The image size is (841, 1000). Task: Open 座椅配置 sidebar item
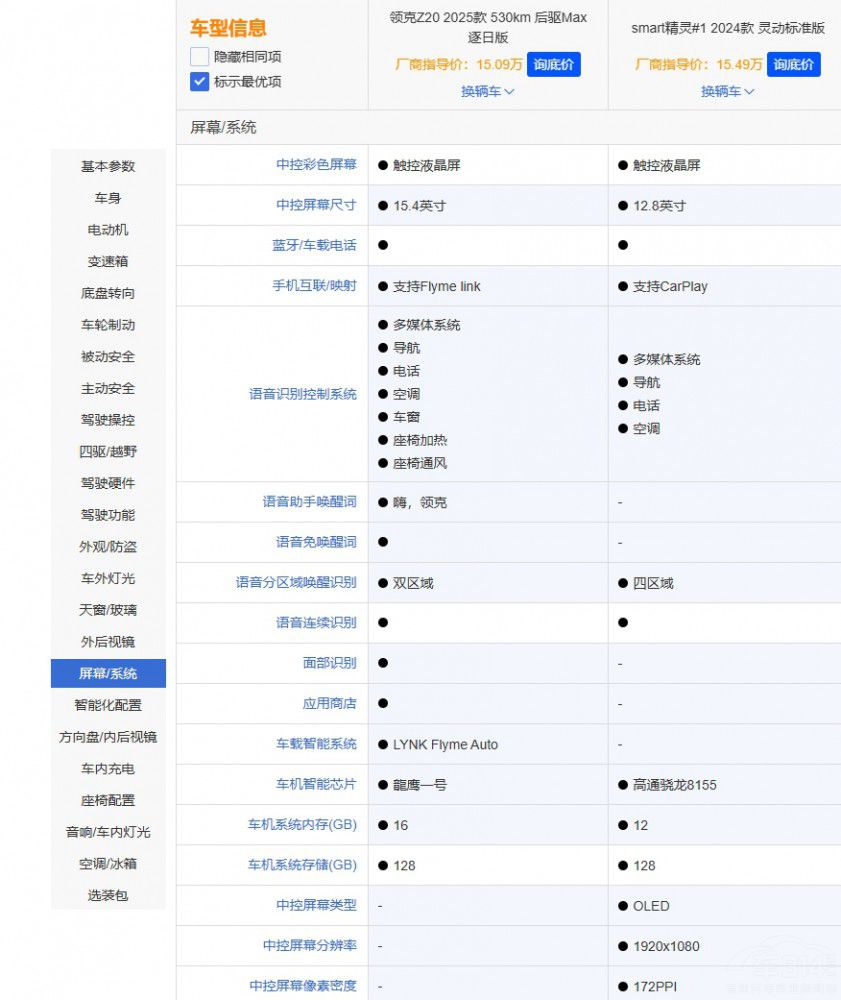(x=108, y=800)
